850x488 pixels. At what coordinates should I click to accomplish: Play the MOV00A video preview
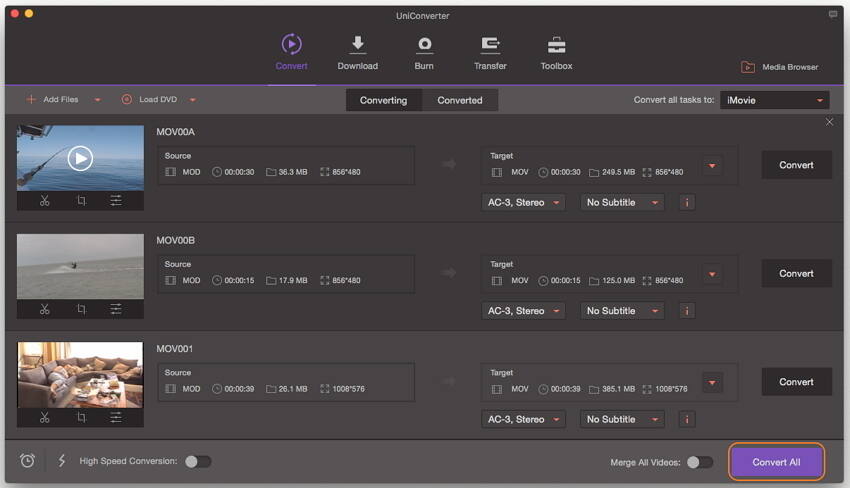click(x=80, y=158)
